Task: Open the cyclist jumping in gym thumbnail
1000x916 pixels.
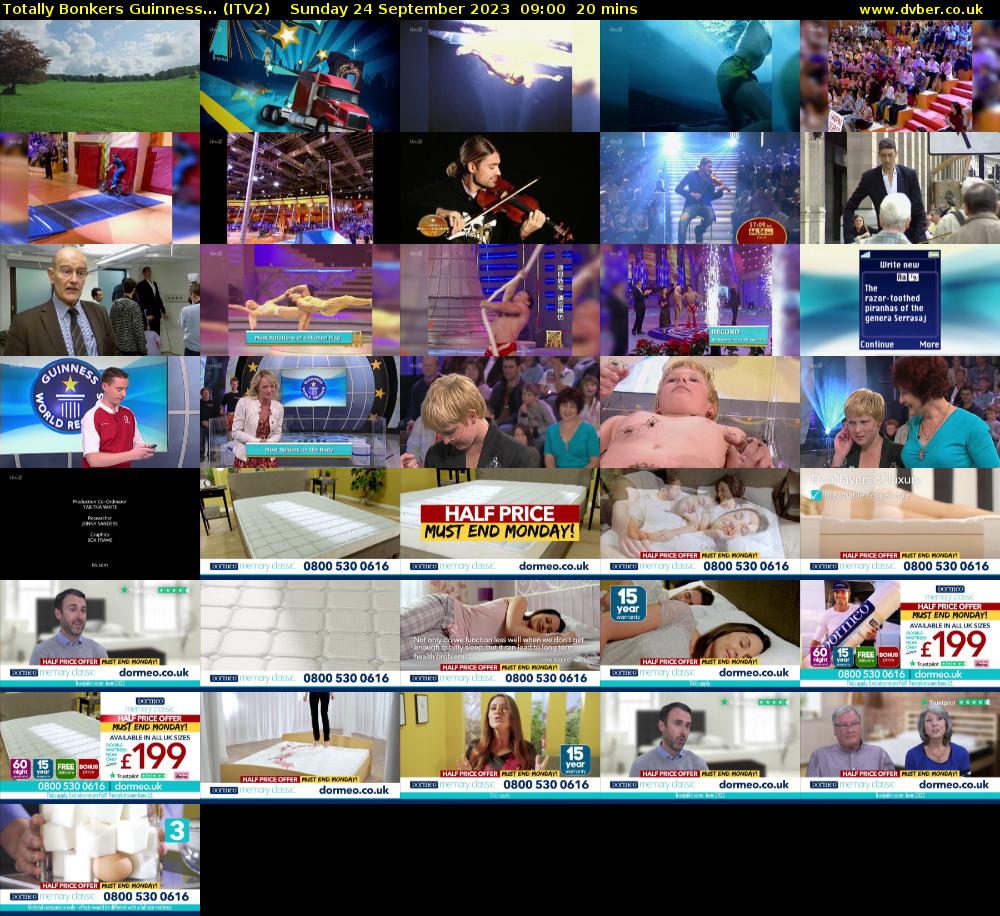Action: pyautogui.click(x=100, y=188)
